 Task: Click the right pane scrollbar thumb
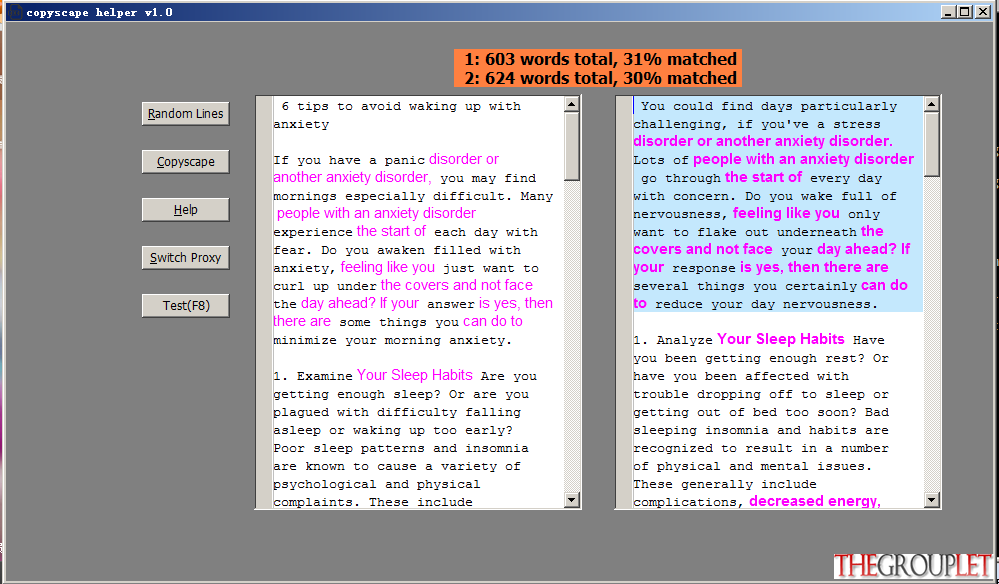point(931,144)
